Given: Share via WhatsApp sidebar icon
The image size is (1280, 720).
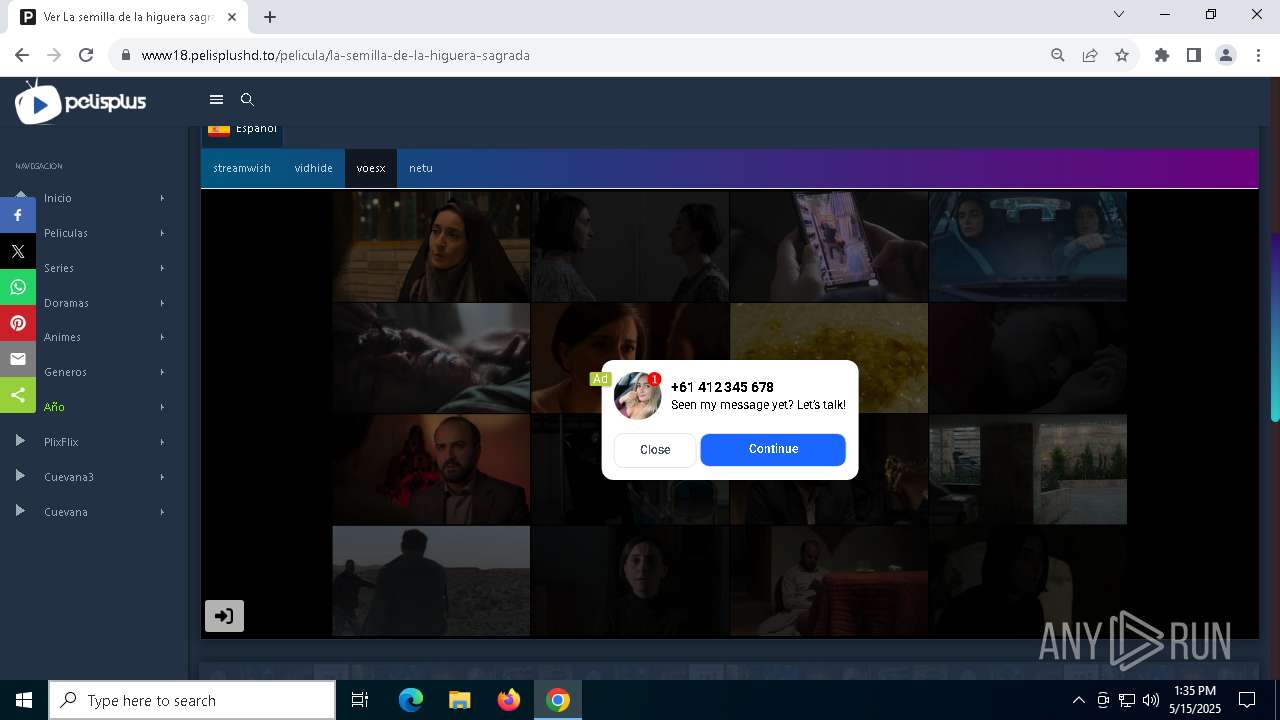Looking at the screenshot, I should coord(18,287).
